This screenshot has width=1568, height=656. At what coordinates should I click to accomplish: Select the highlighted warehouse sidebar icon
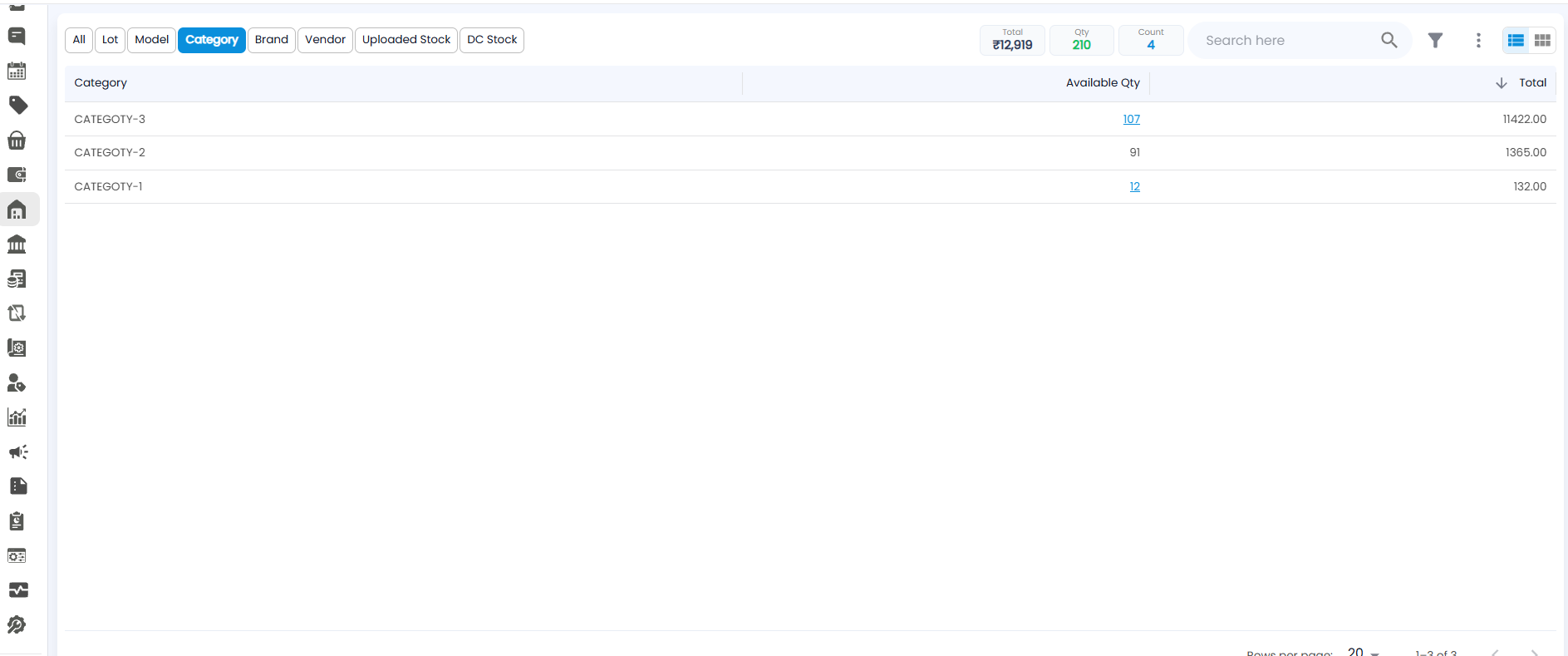tap(17, 210)
